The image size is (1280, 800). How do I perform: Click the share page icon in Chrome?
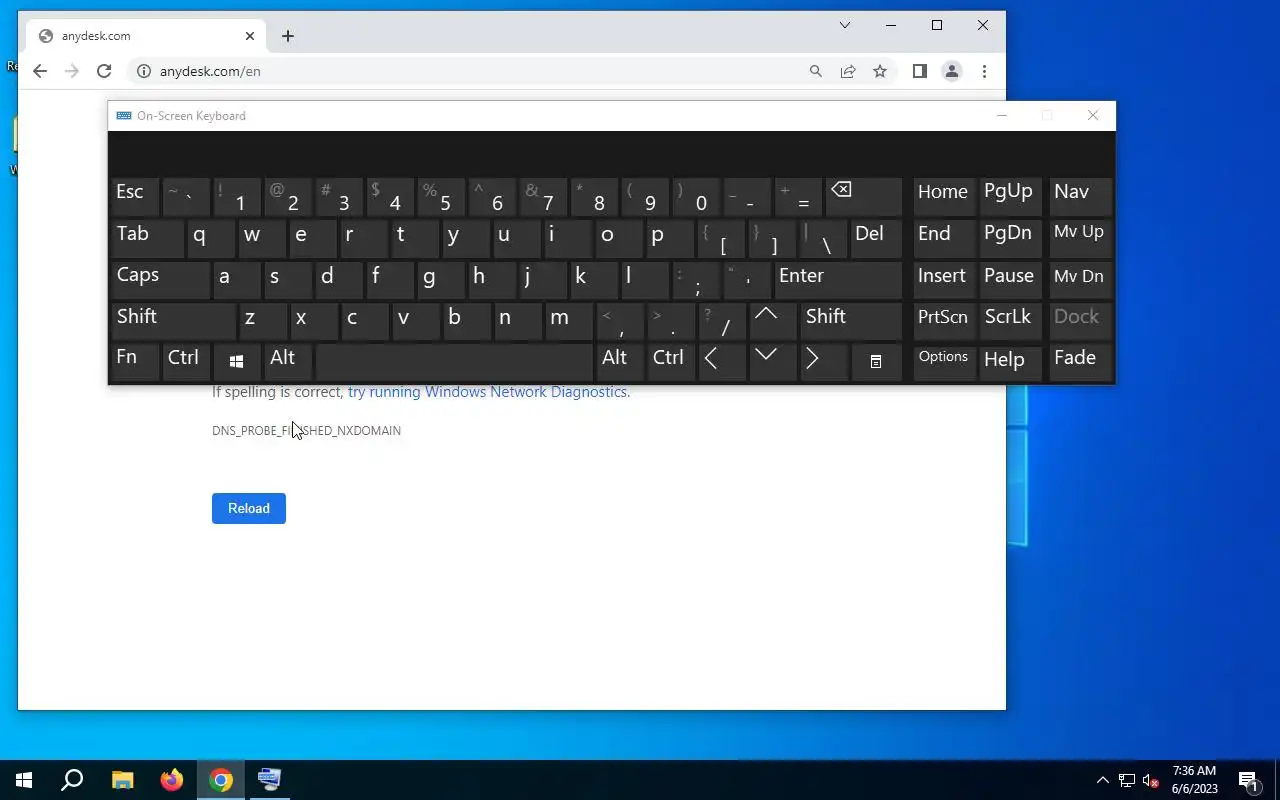click(x=848, y=71)
